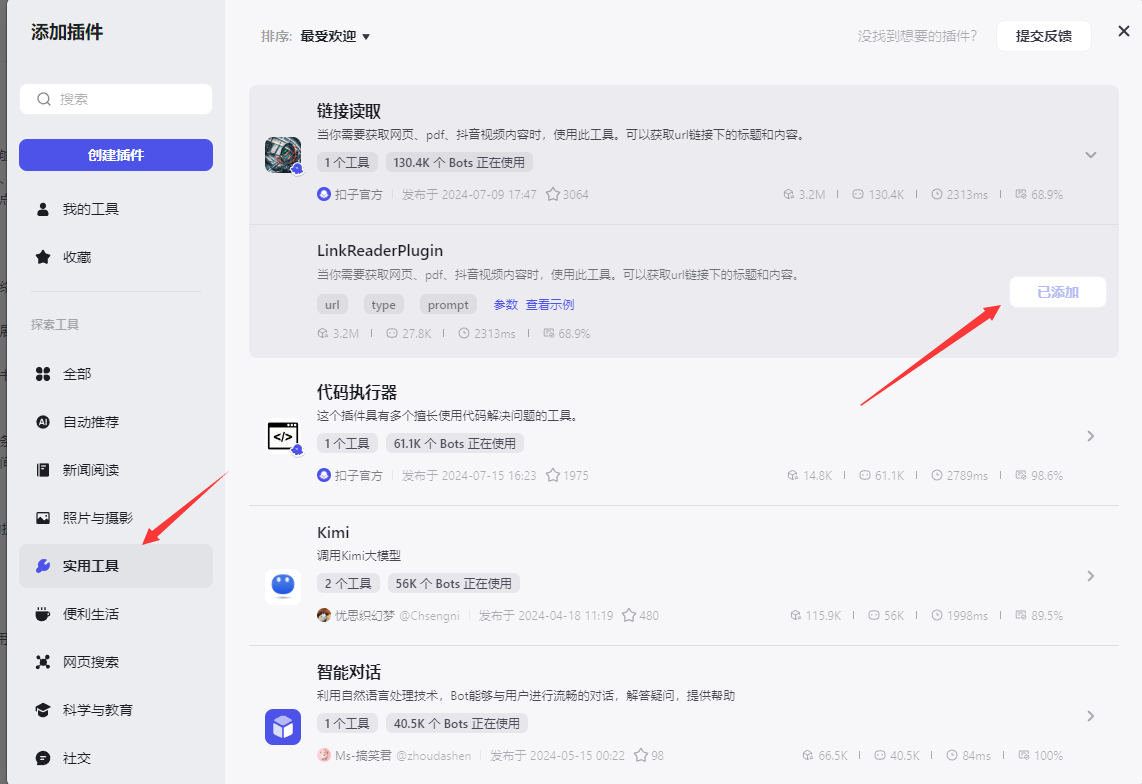
Task: Click the 智能对话 plugin title
Action: point(349,672)
